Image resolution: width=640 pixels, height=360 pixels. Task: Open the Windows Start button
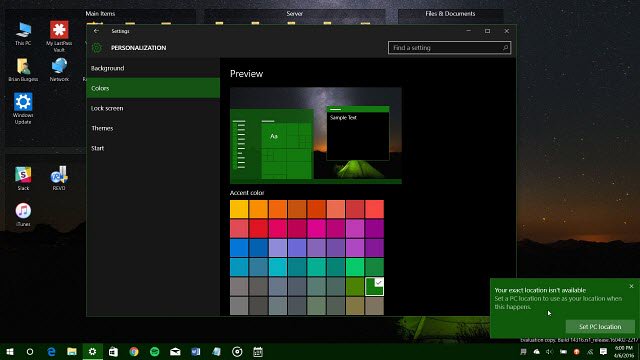click(x=10, y=351)
